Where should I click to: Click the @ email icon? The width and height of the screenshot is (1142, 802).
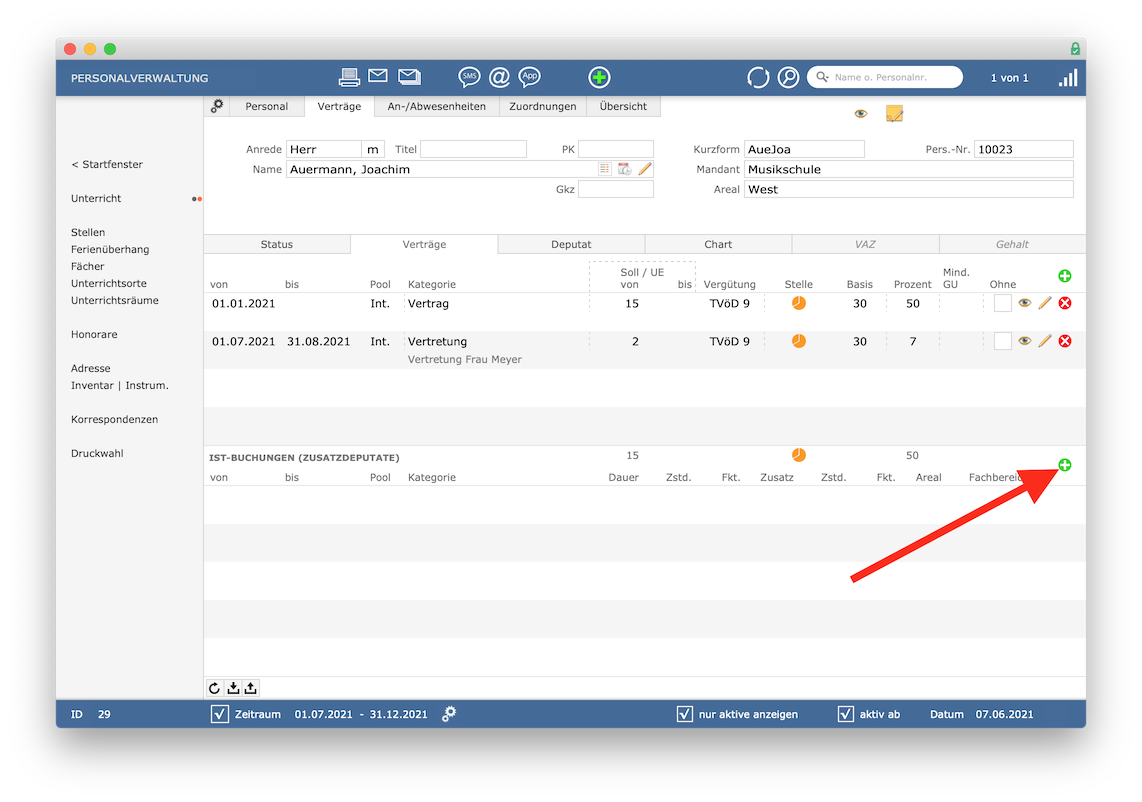(x=499, y=76)
